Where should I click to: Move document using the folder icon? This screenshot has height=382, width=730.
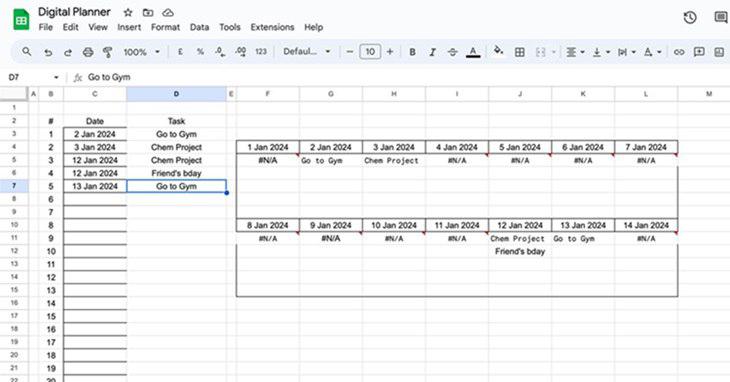click(148, 13)
